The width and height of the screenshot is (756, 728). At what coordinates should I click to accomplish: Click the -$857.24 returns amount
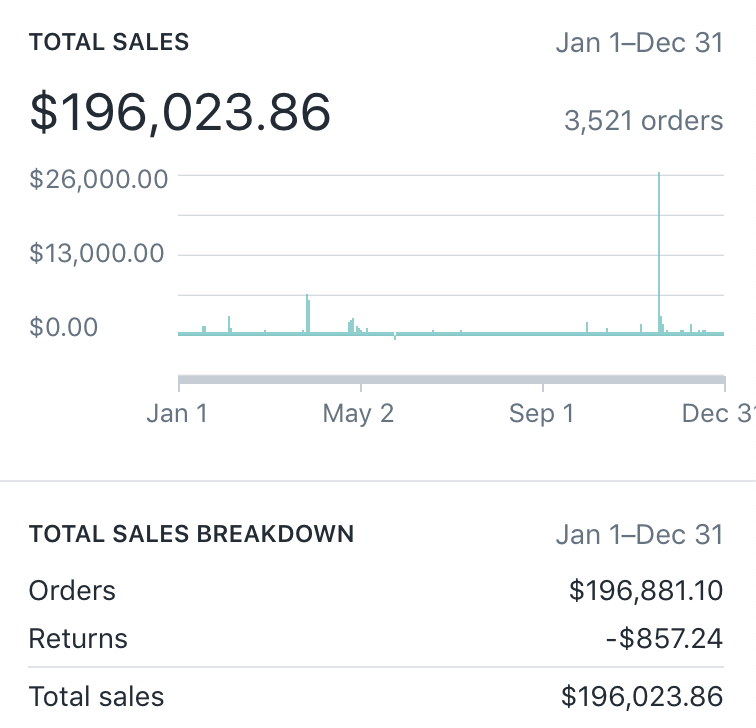click(664, 639)
